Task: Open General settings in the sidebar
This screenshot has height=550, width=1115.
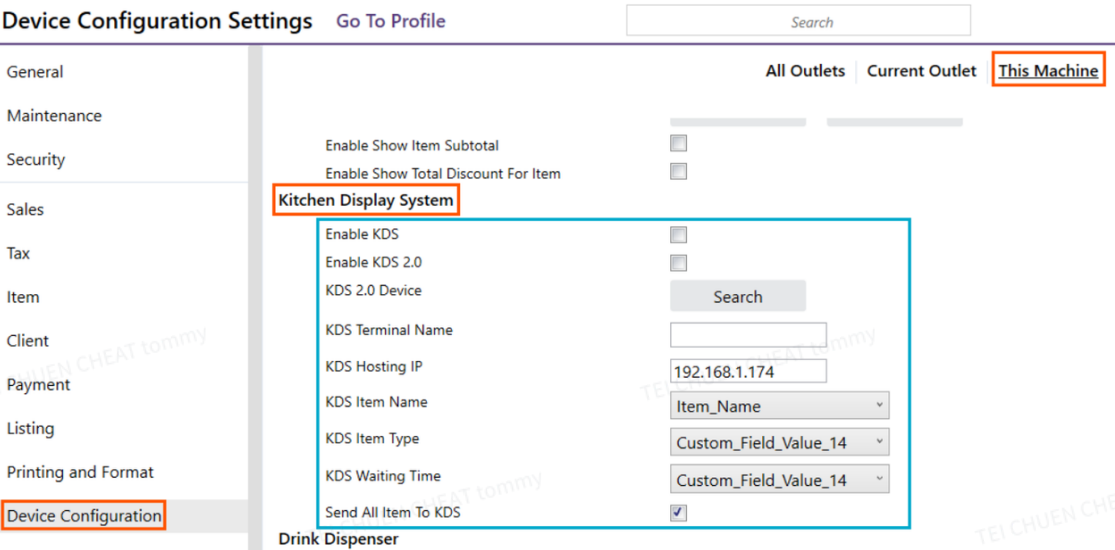Action: (x=35, y=72)
